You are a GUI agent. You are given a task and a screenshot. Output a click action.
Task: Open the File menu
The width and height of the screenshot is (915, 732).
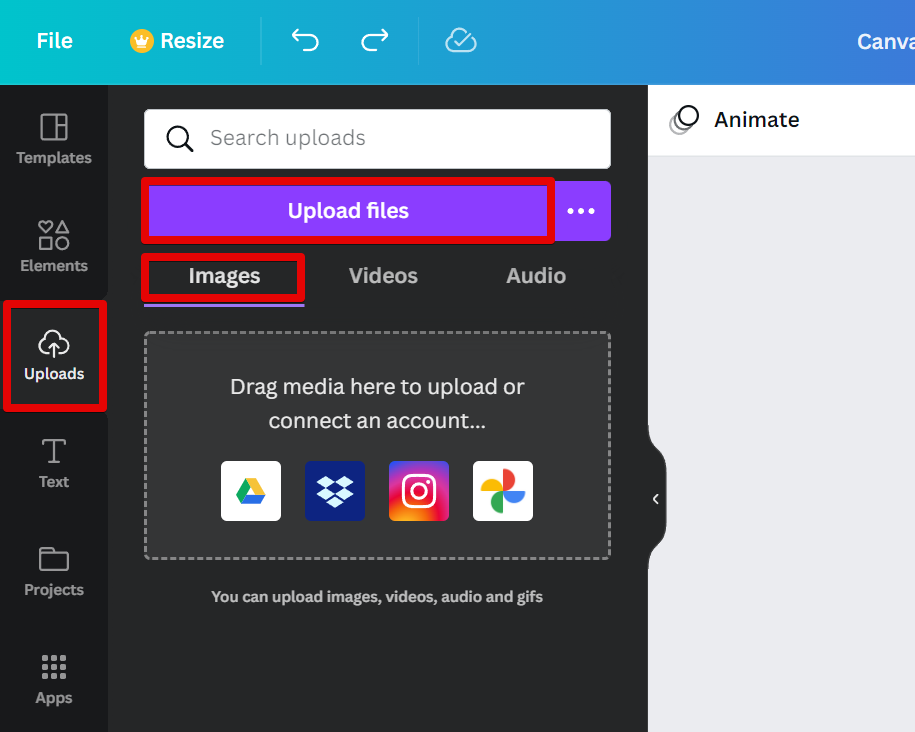tap(55, 41)
